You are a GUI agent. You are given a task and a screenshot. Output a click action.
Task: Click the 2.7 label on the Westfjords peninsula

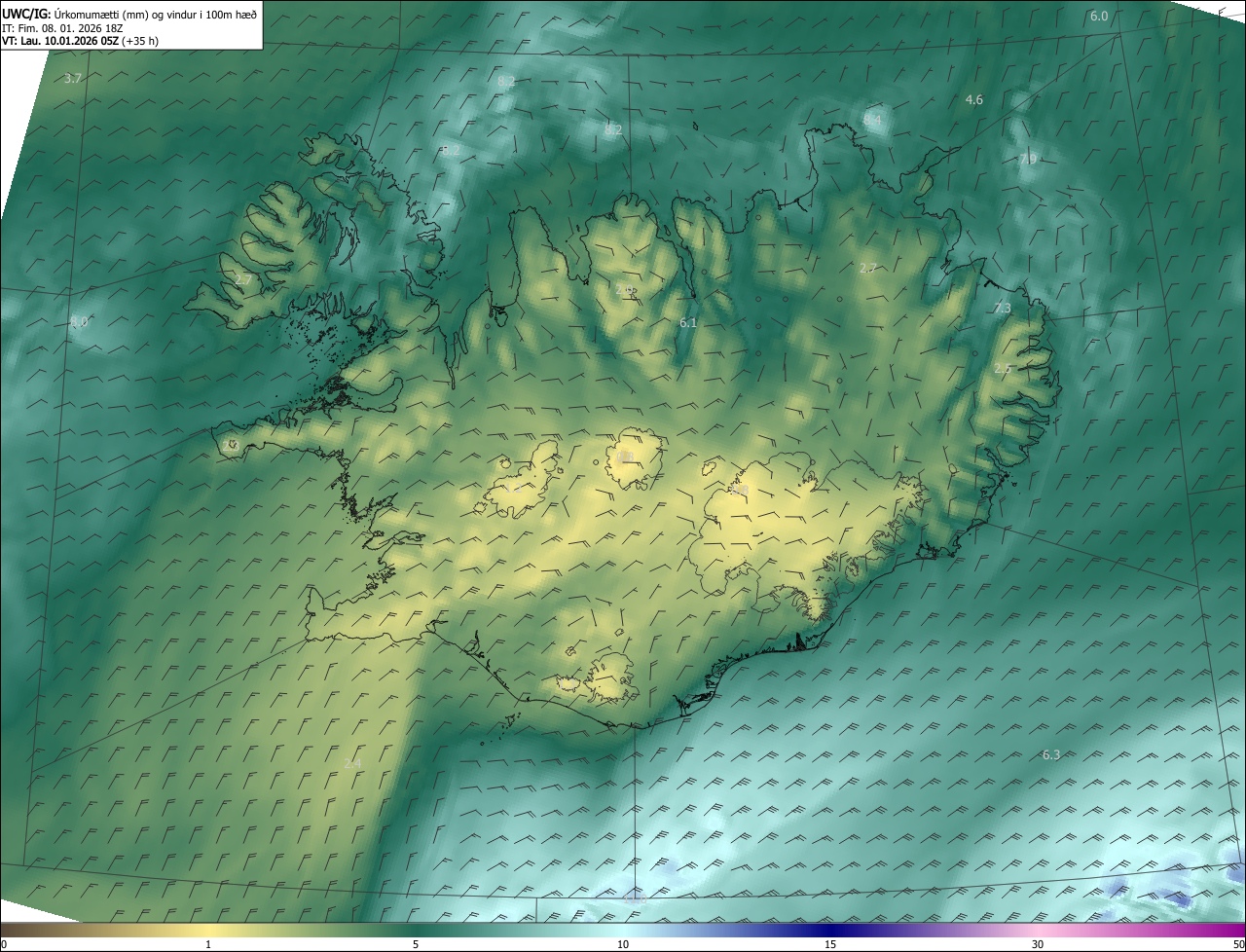click(243, 279)
